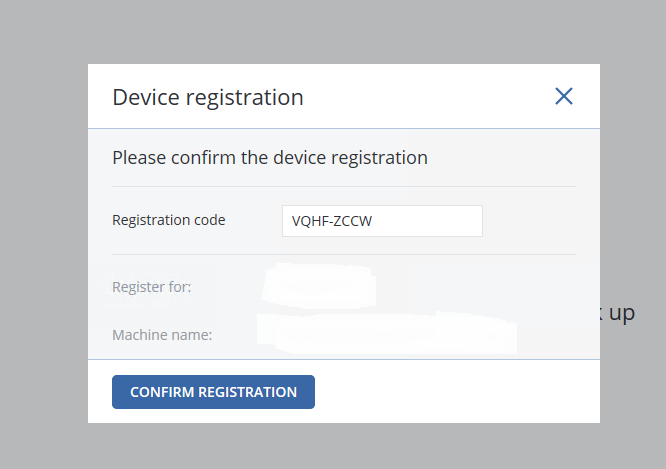Click the "Machine name:" label
Image resolution: width=666 pixels, height=469 pixels.
tap(162, 334)
